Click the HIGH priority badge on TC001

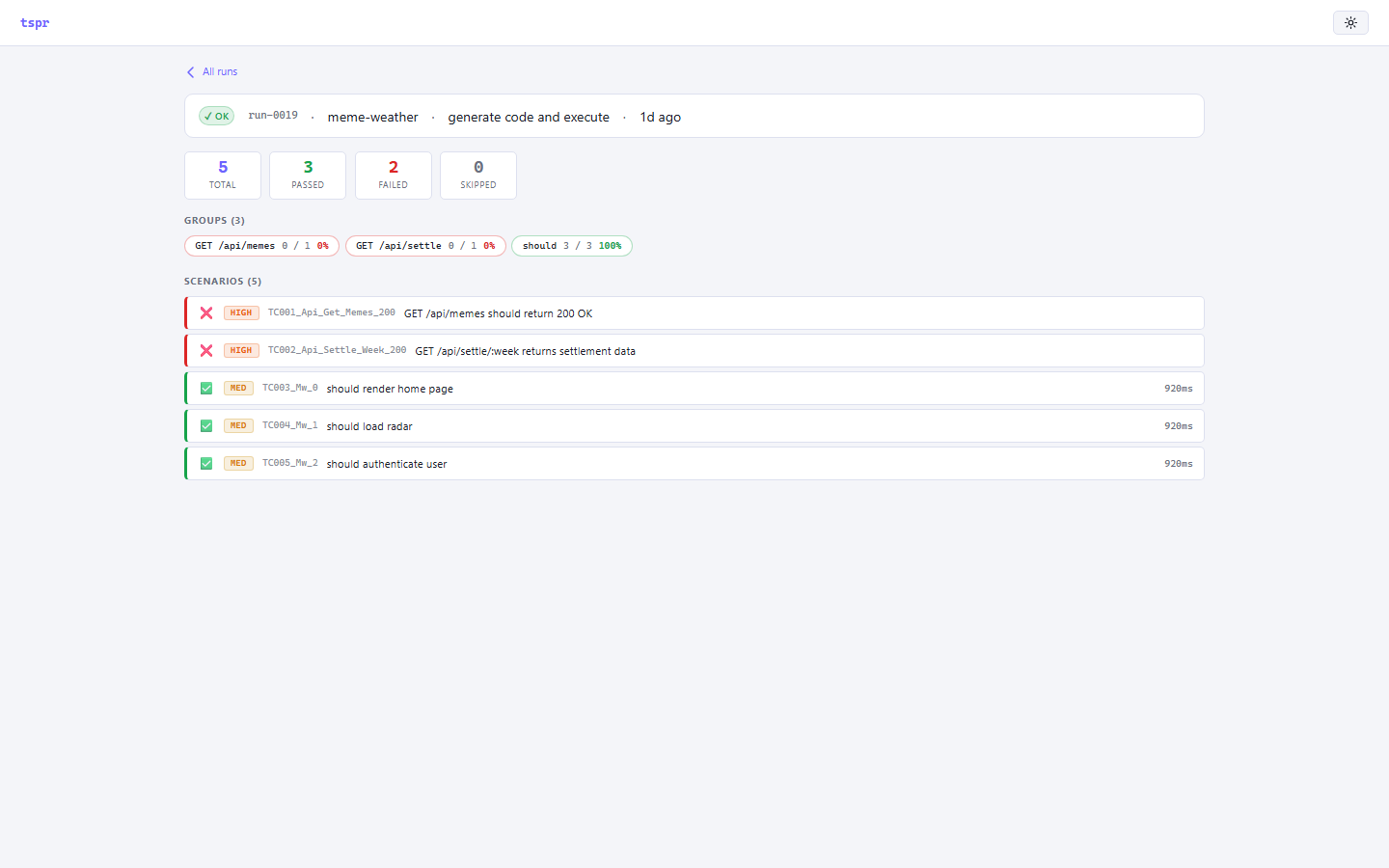point(241,312)
